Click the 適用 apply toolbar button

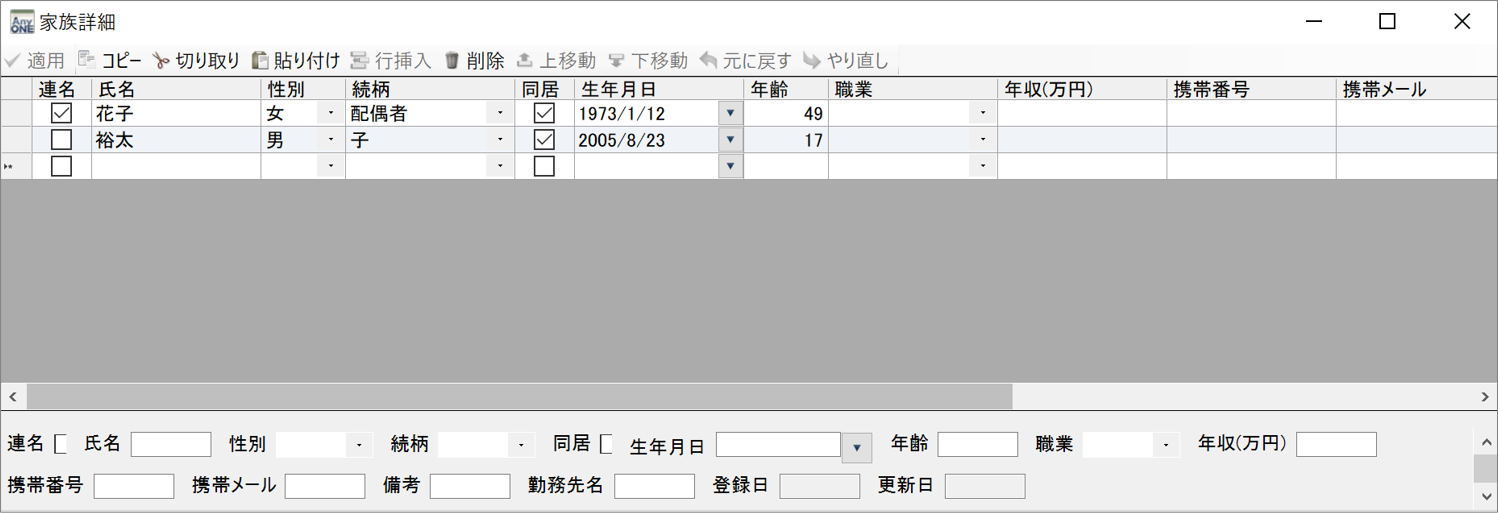click(x=35, y=61)
